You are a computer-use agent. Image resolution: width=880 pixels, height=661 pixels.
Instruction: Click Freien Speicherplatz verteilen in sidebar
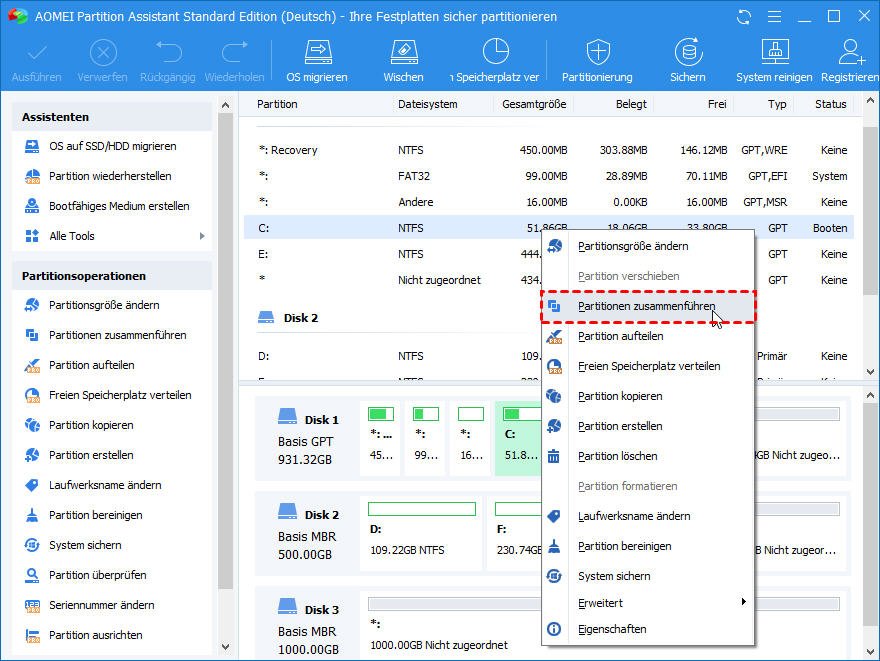(120, 396)
